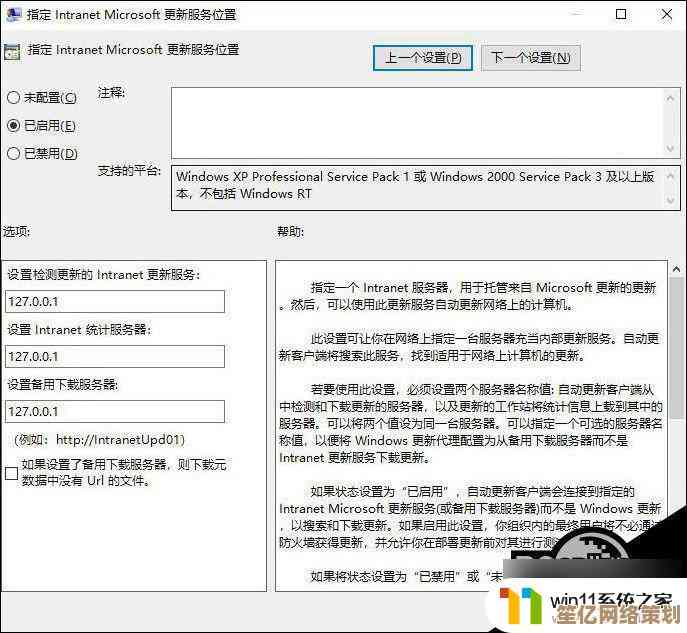Click the alternate download server field
Image resolution: width=687 pixels, height=633 pixels.
tap(115, 412)
